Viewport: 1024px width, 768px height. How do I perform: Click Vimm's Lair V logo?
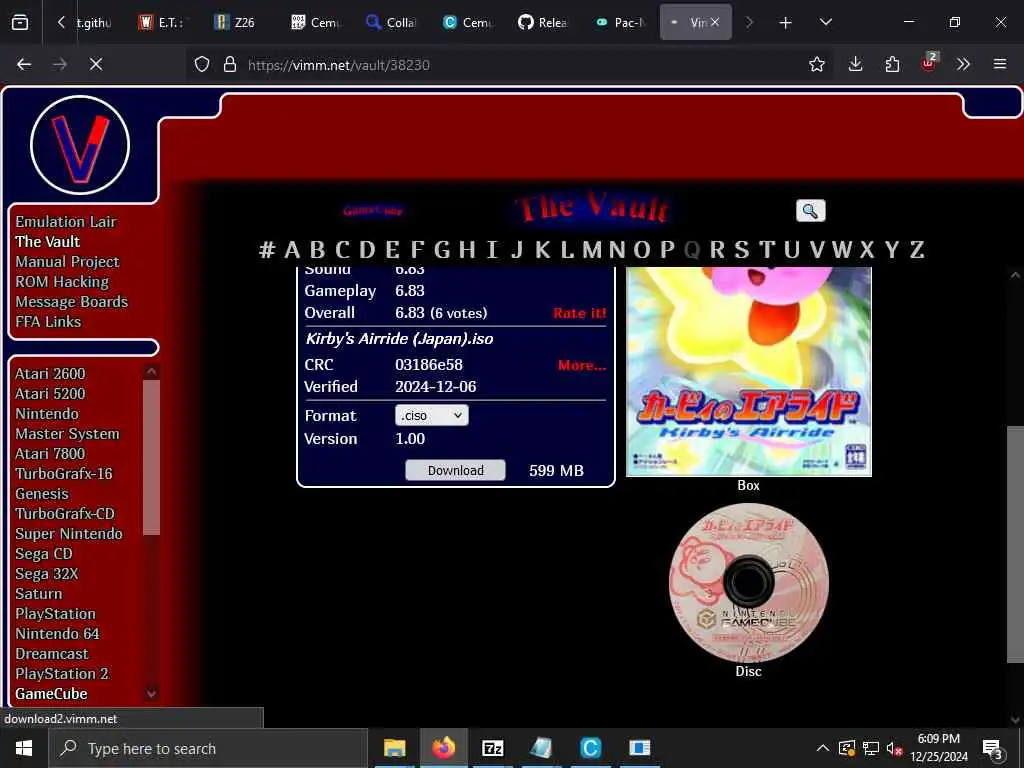80,145
